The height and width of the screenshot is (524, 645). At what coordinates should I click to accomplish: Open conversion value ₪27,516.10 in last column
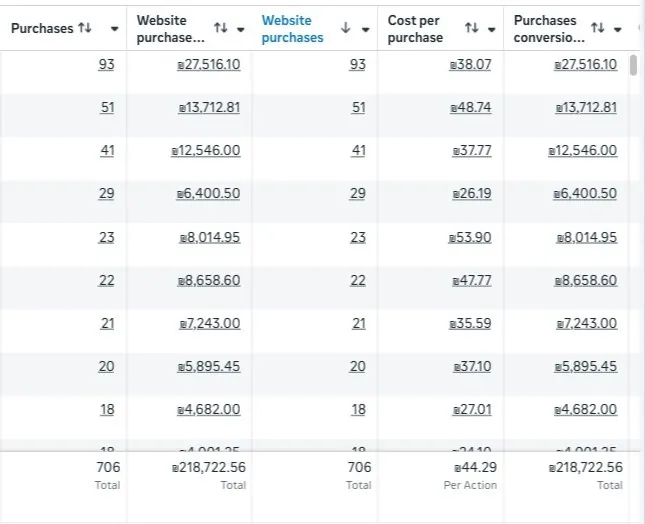585,65
